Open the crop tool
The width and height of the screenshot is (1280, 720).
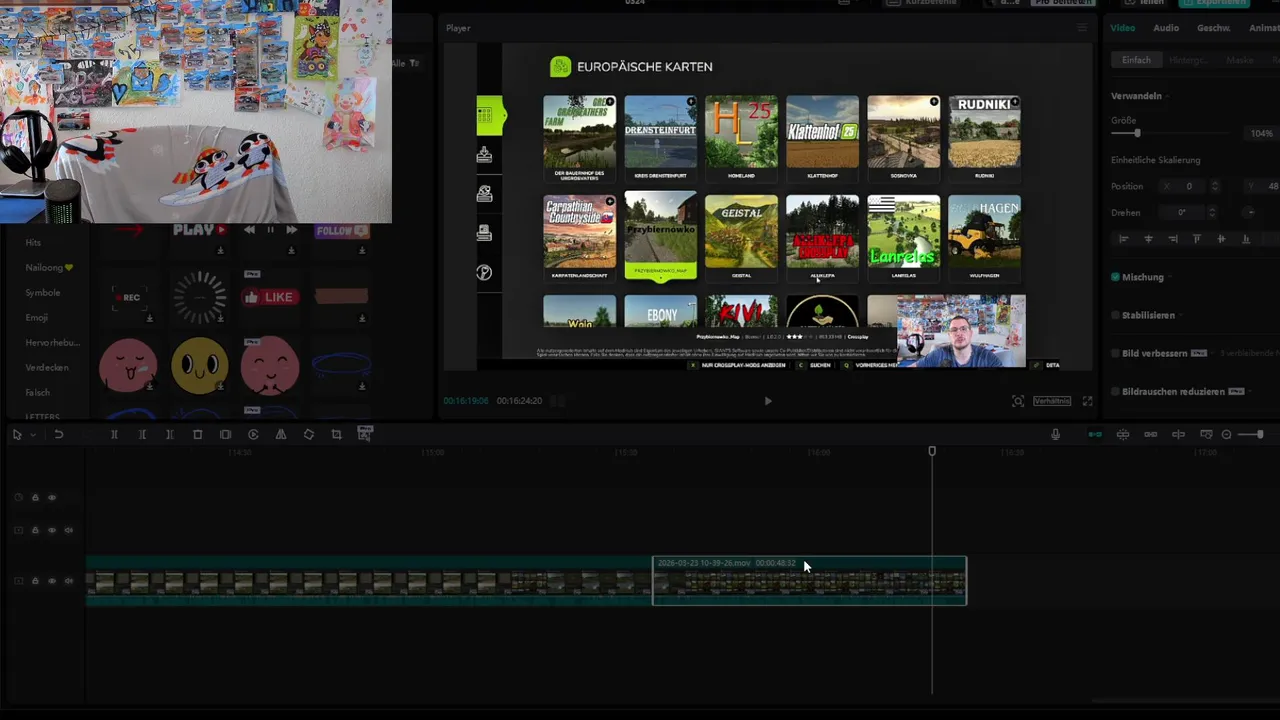coord(336,435)
